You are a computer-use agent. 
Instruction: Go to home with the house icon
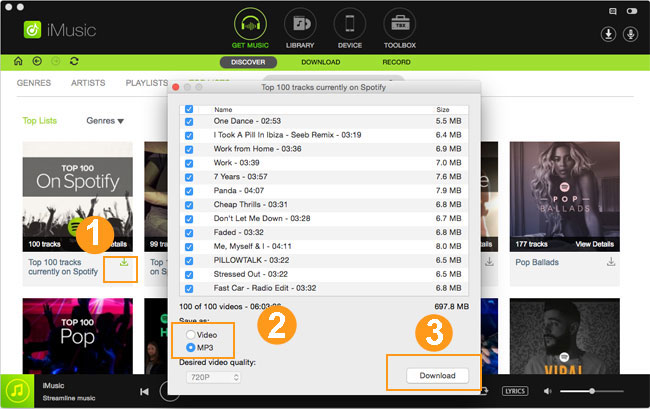18,61
